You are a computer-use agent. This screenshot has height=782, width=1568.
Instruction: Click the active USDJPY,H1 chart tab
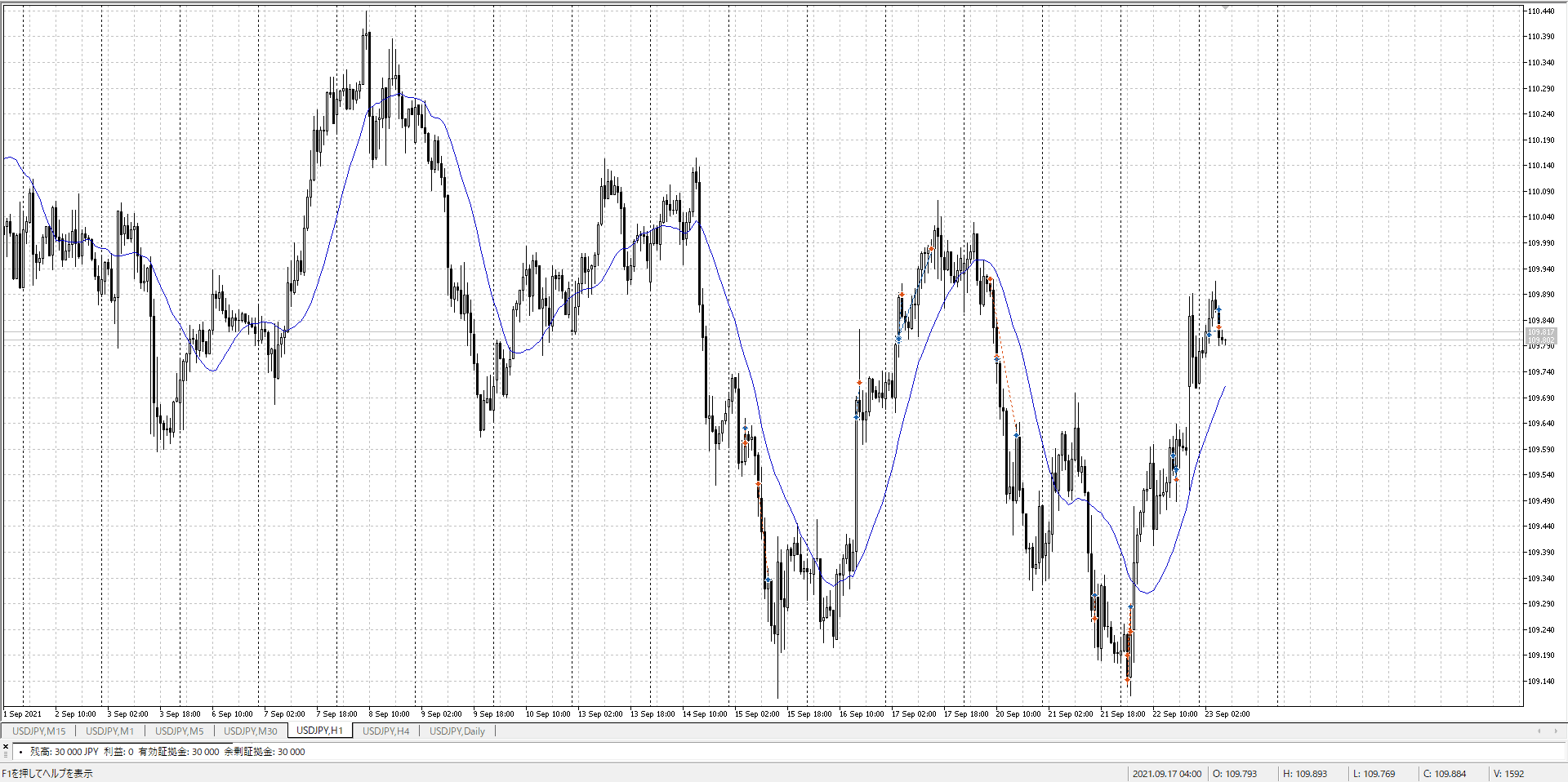319,731
